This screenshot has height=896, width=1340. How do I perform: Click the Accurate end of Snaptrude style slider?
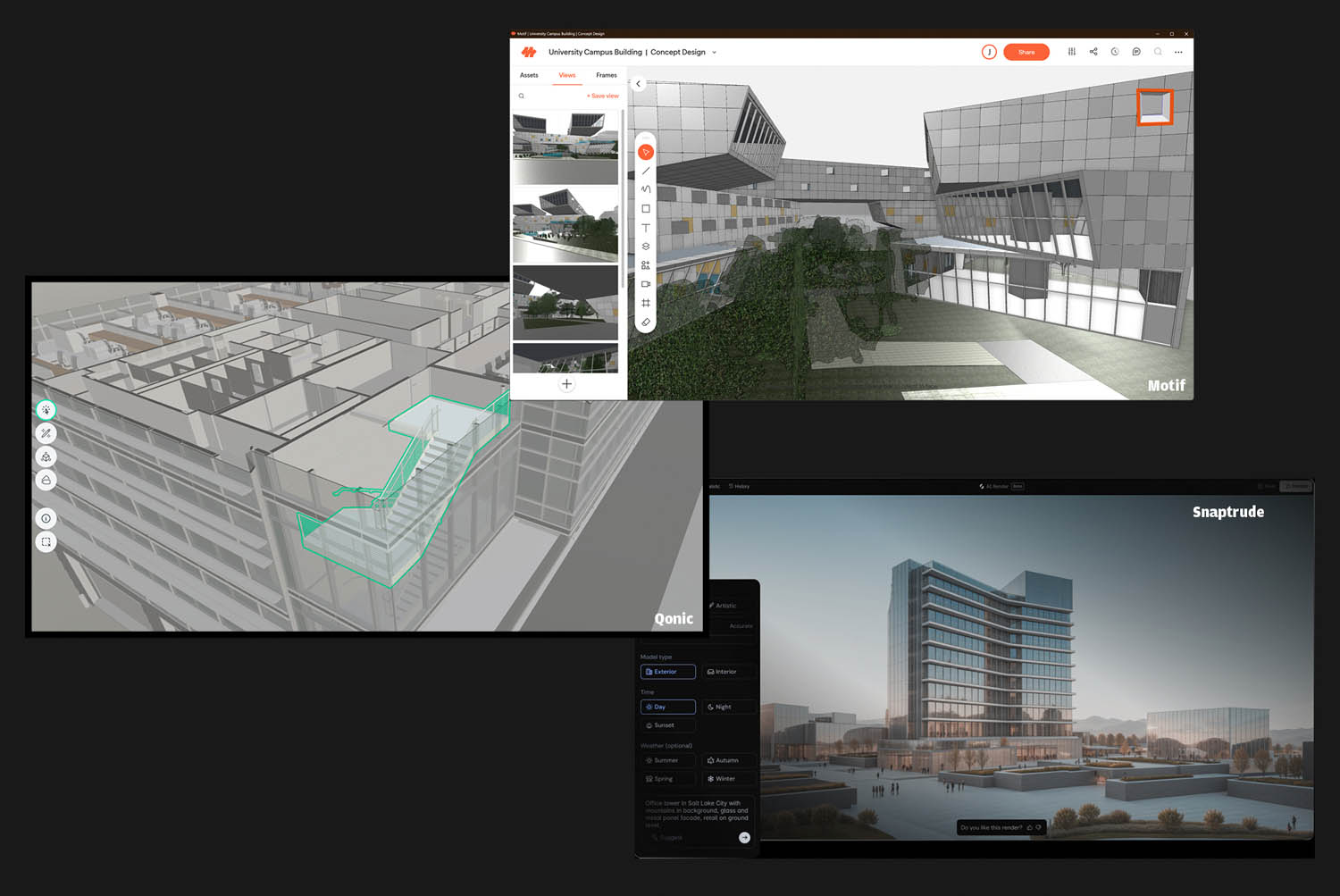coord(741,626)
